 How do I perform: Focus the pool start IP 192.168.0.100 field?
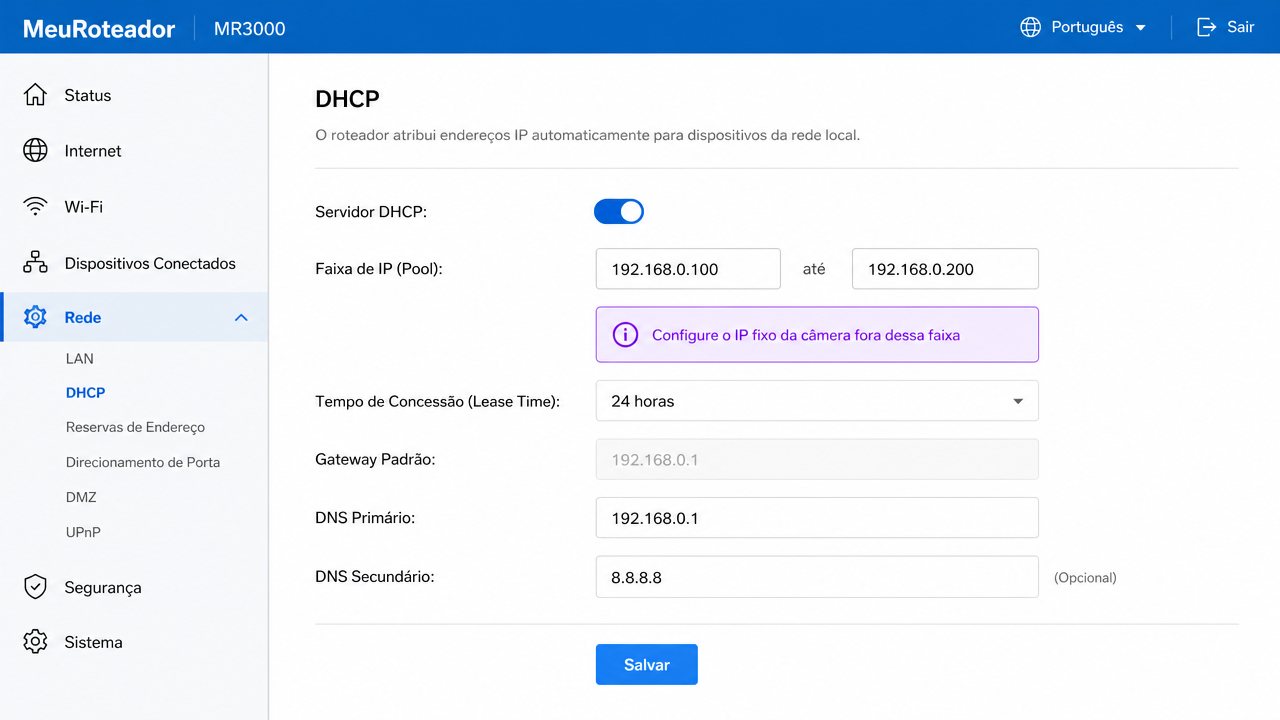[x=688, y=269]
